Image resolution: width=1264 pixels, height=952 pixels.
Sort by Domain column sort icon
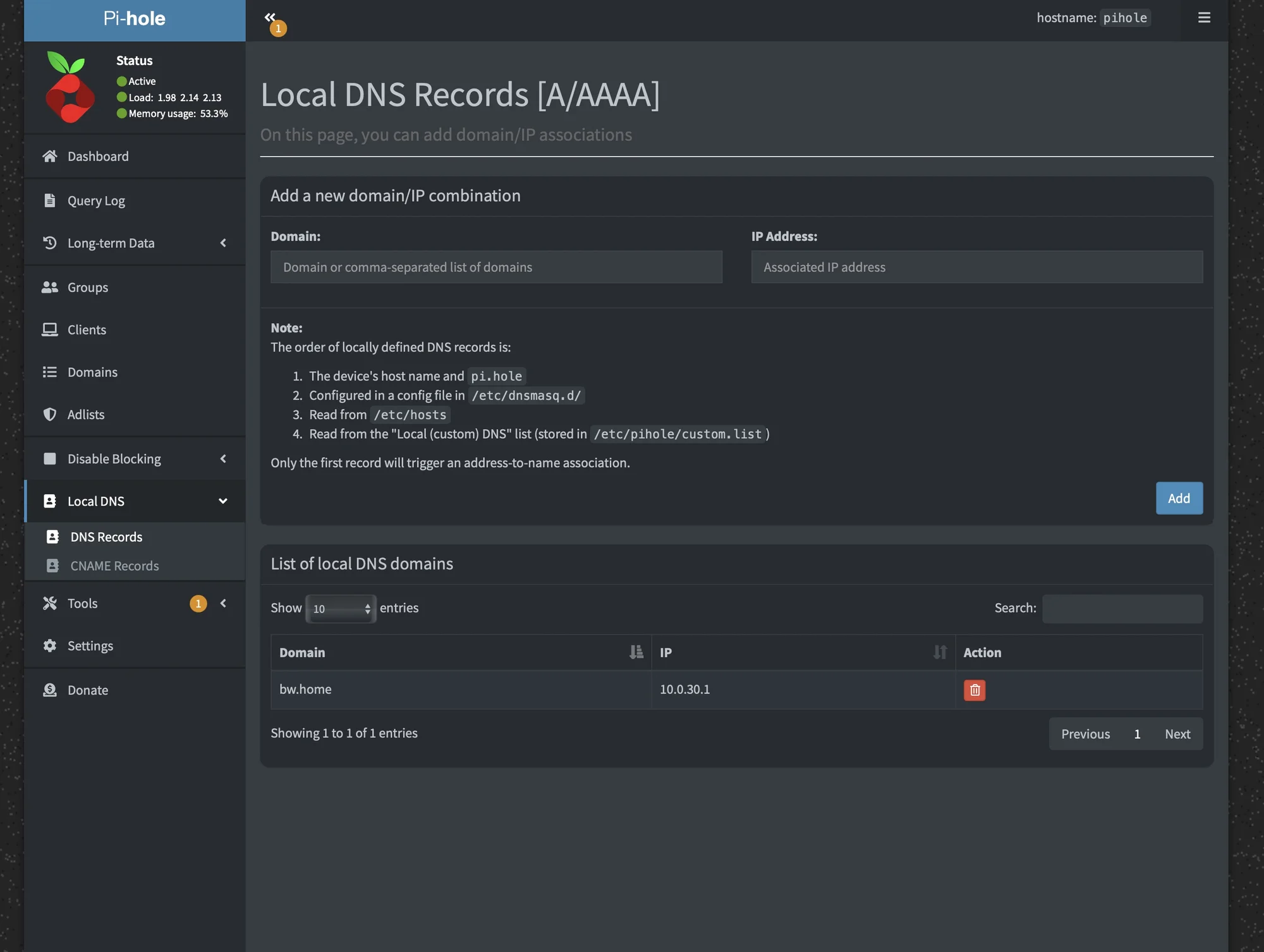(636, 652)
